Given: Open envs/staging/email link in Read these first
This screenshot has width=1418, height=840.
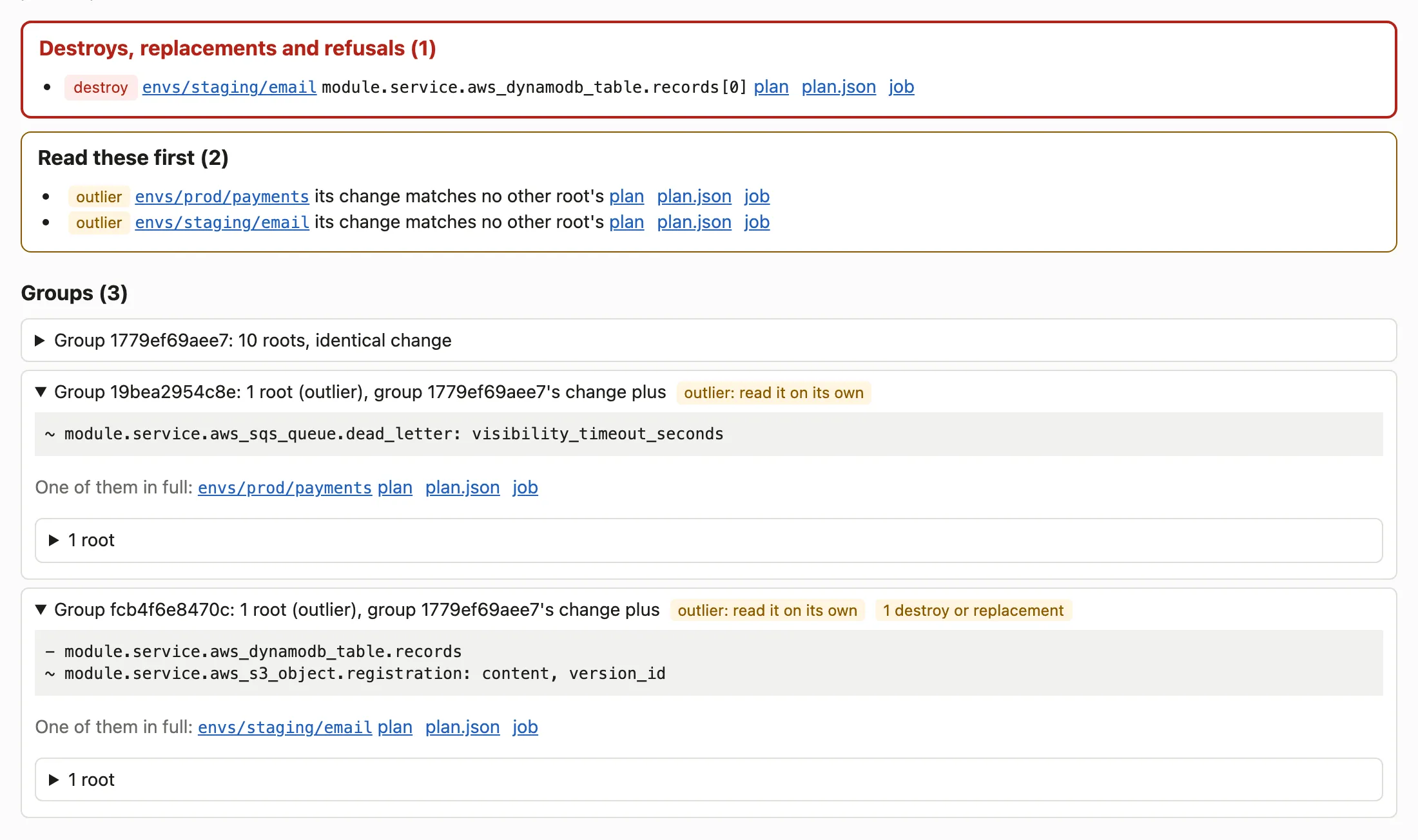Looking at the screenshot, I should [x=222, y=222].
